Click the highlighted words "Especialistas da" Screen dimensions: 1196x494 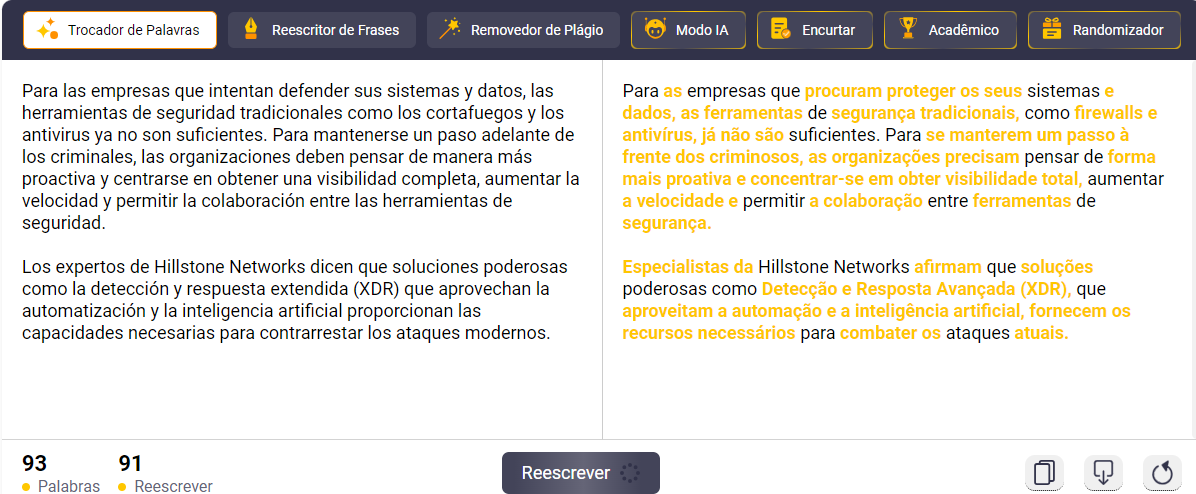(687, 267)
